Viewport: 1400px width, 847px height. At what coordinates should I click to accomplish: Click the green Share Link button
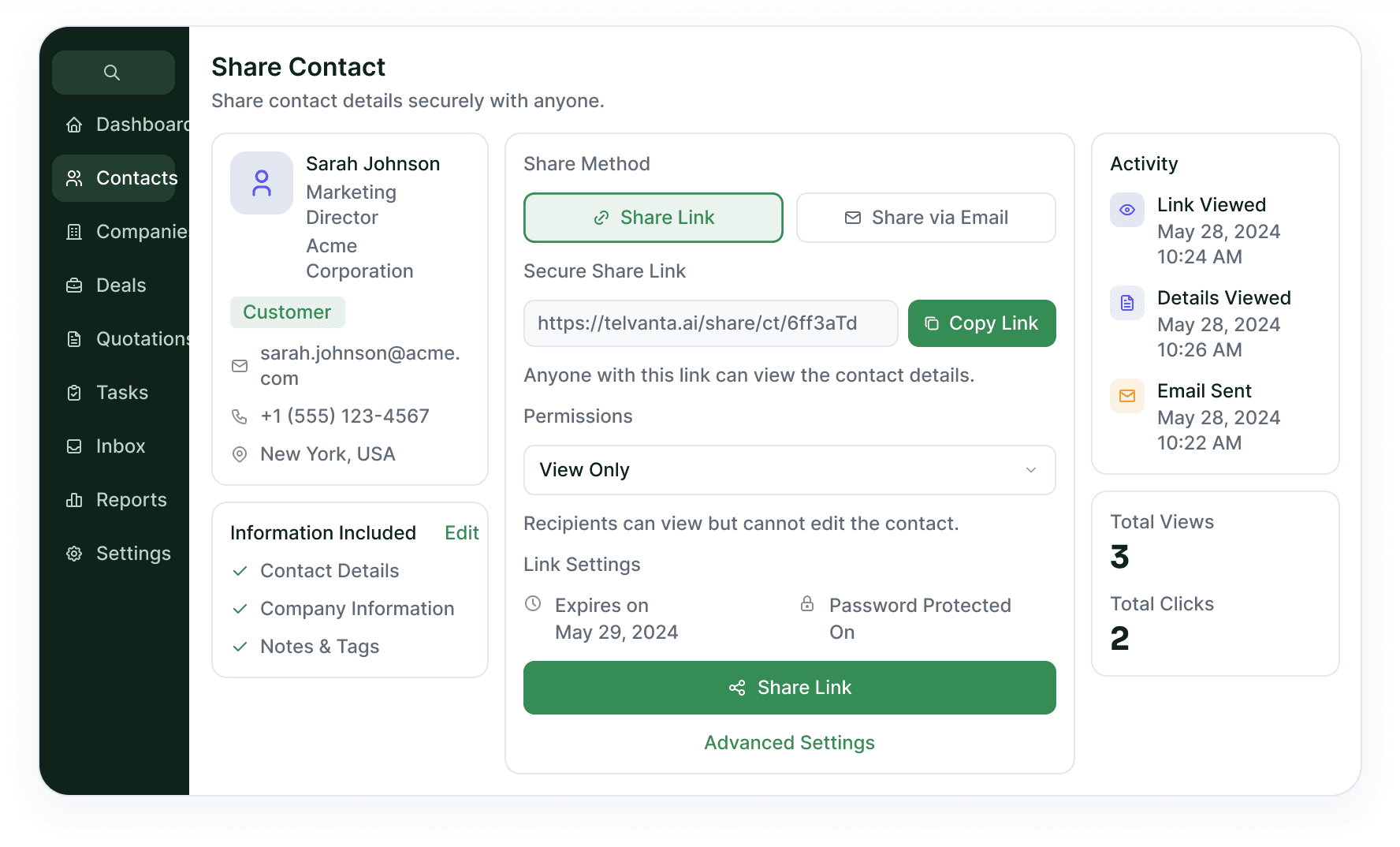(790, 688)
